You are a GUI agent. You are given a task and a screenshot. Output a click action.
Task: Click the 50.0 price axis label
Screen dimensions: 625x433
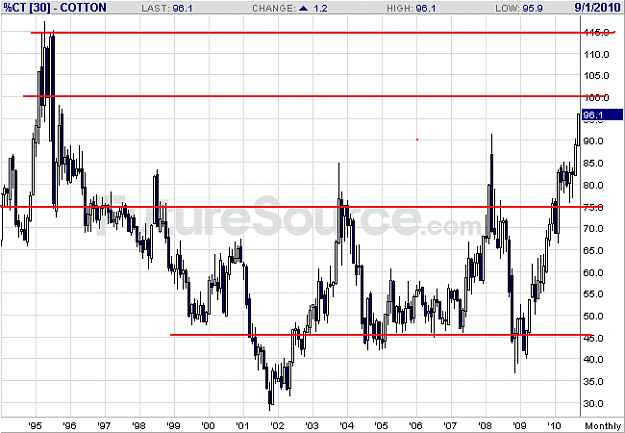(x=596, y=316)
